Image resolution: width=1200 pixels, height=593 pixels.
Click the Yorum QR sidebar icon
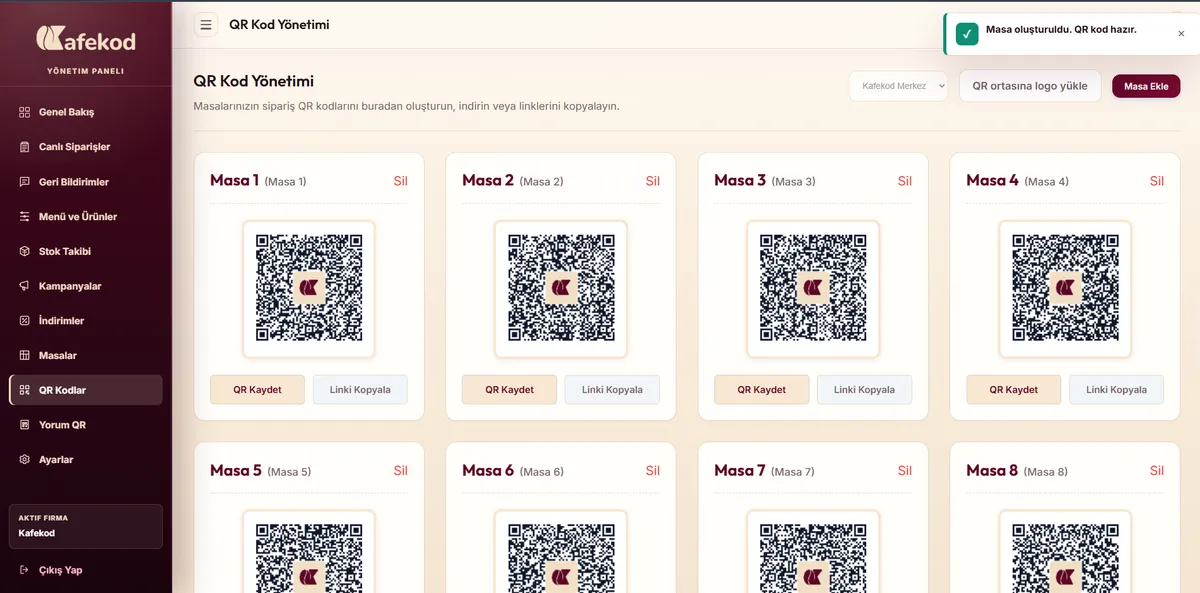point(25,425)
